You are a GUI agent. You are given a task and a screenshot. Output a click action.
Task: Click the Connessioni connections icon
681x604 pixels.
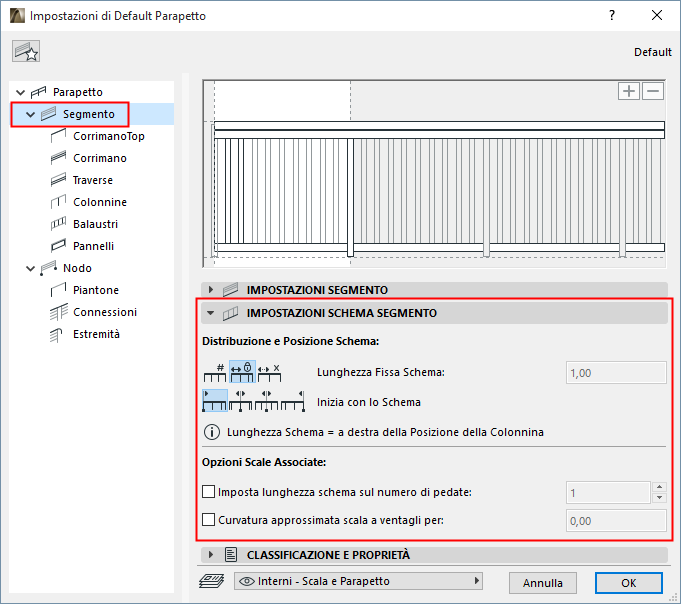coord(59,312)
